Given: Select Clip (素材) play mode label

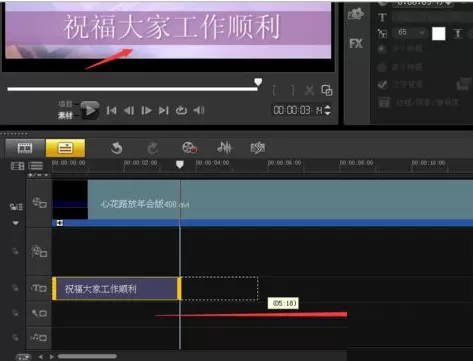Looking at the screenshot, I should click(65, 115).
